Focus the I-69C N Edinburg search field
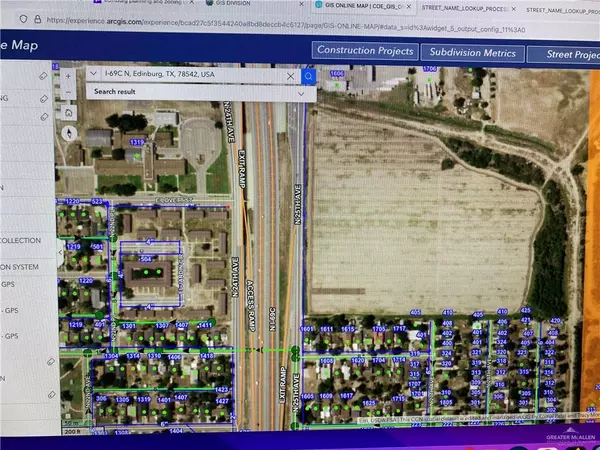Image resolution: width=600 pixels, height=450 pixels. pos(193,75)
